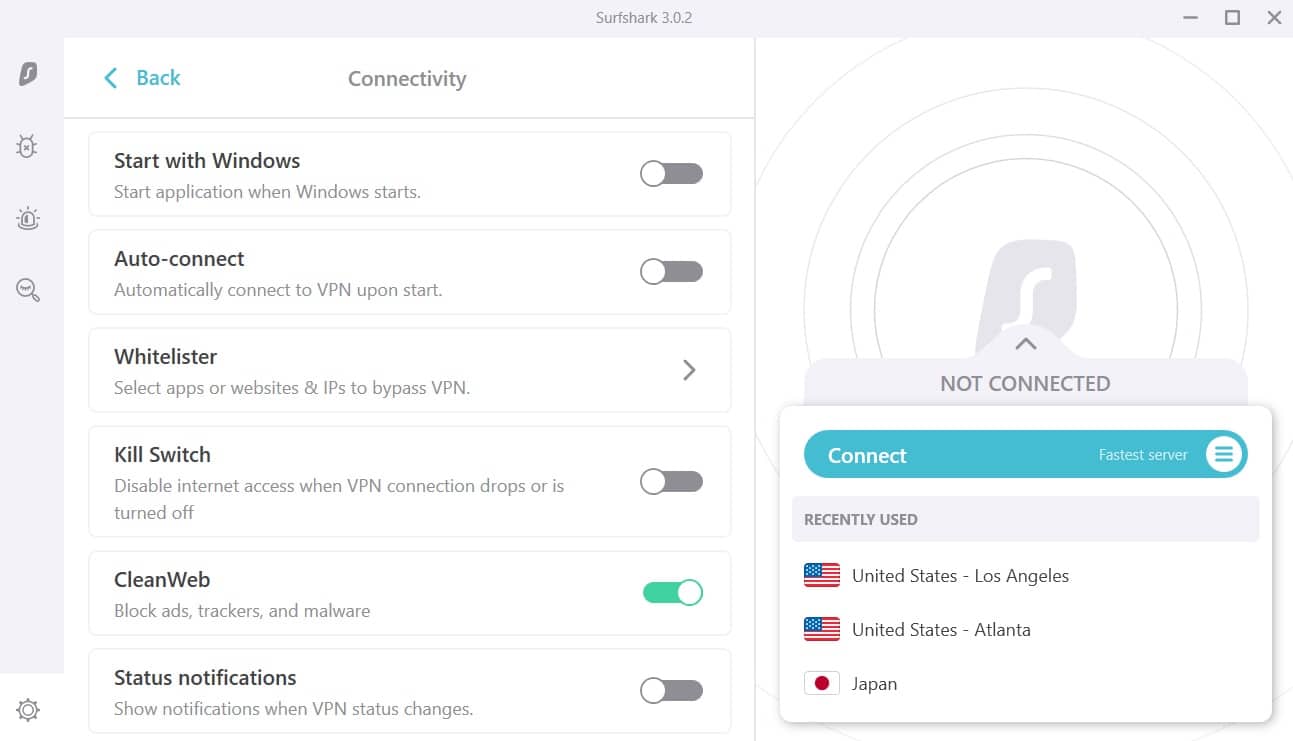The image size is (1293, 741).
Task: Disable the CleanWeb toggle
Action: [x=672, y=593]
